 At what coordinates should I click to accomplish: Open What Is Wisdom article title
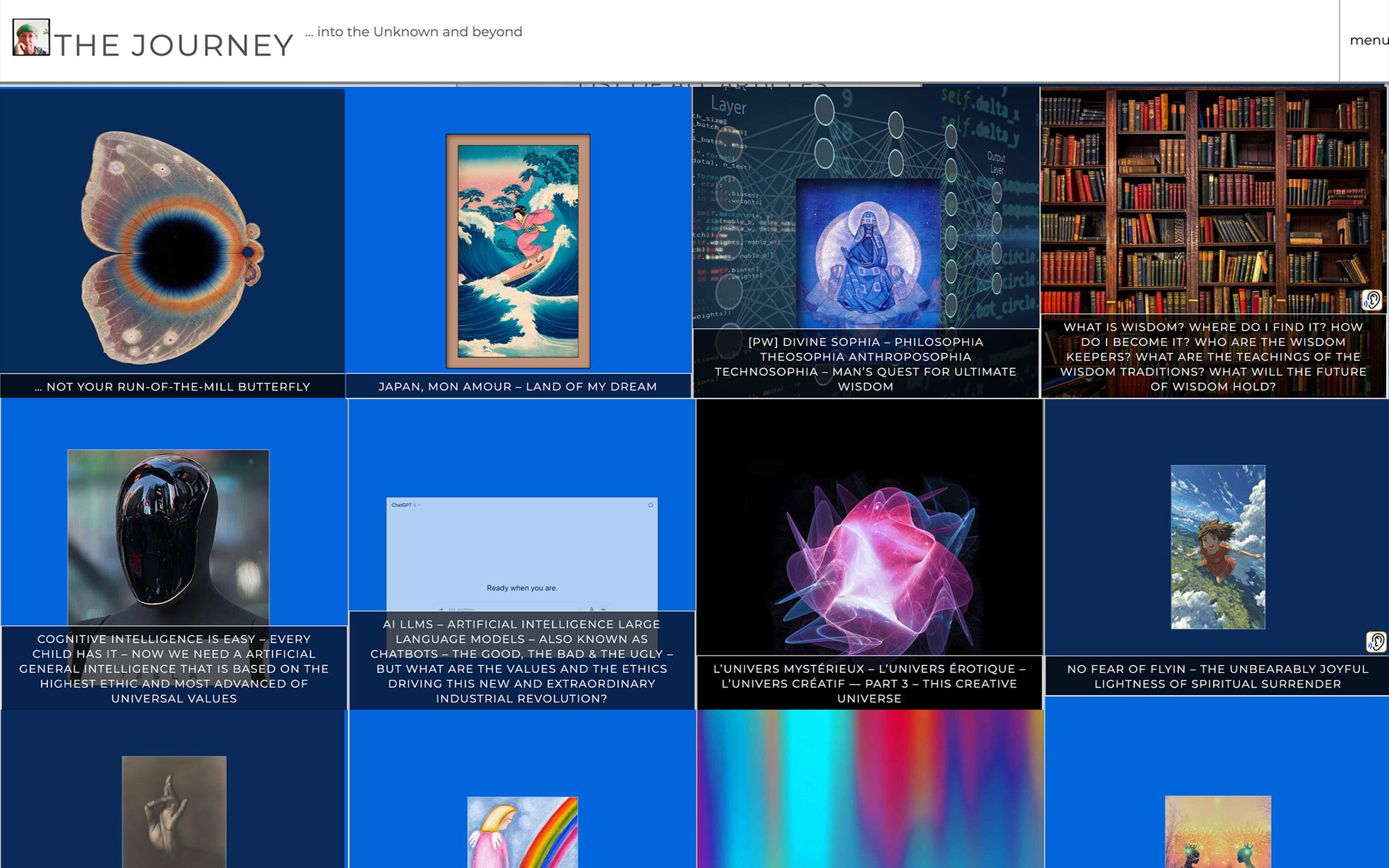pyautogui.click(x=1213, y=356)
